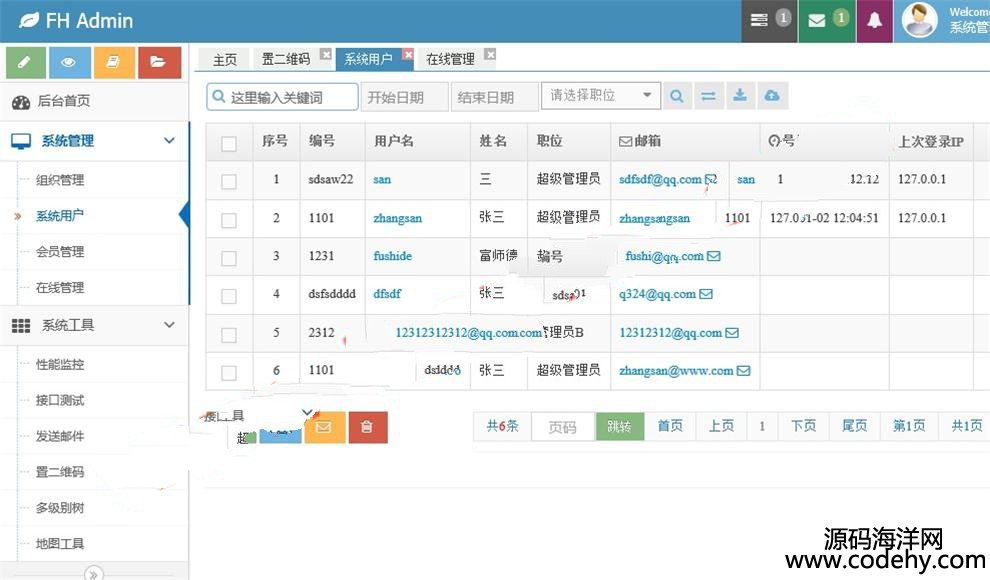
Task: Open 后台首页 in the sidebar
Action: (x=94, y=101)
